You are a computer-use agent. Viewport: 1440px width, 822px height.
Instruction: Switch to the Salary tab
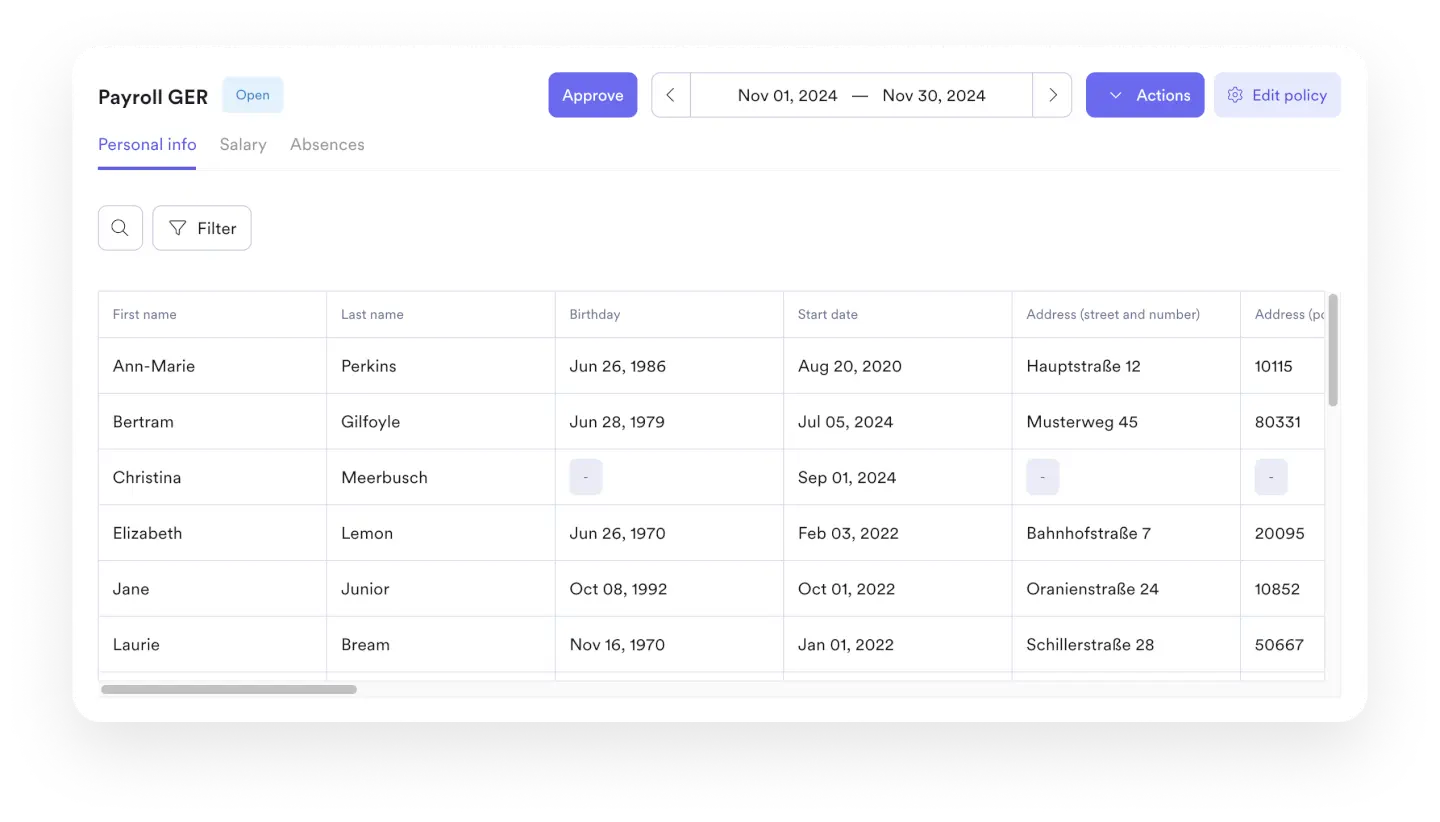(243, 144)
